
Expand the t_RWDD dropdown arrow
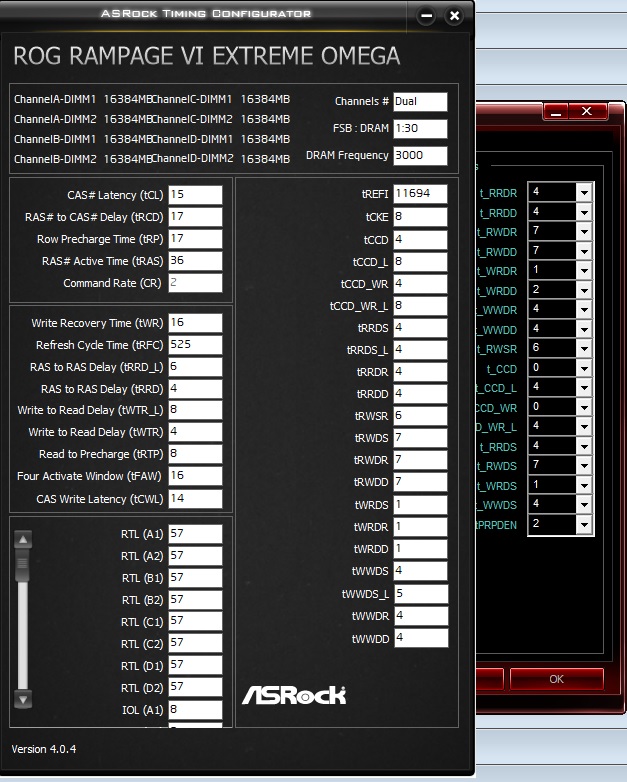pos(584,251)
